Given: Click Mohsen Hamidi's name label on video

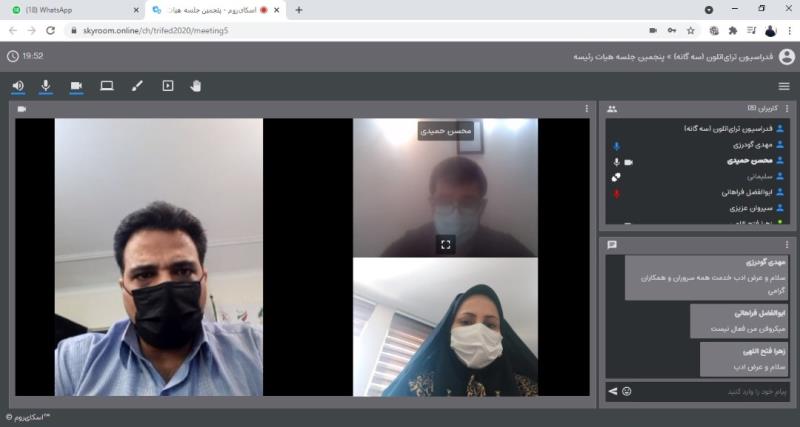Looking at the screenshot, I should tap(446, 131).
